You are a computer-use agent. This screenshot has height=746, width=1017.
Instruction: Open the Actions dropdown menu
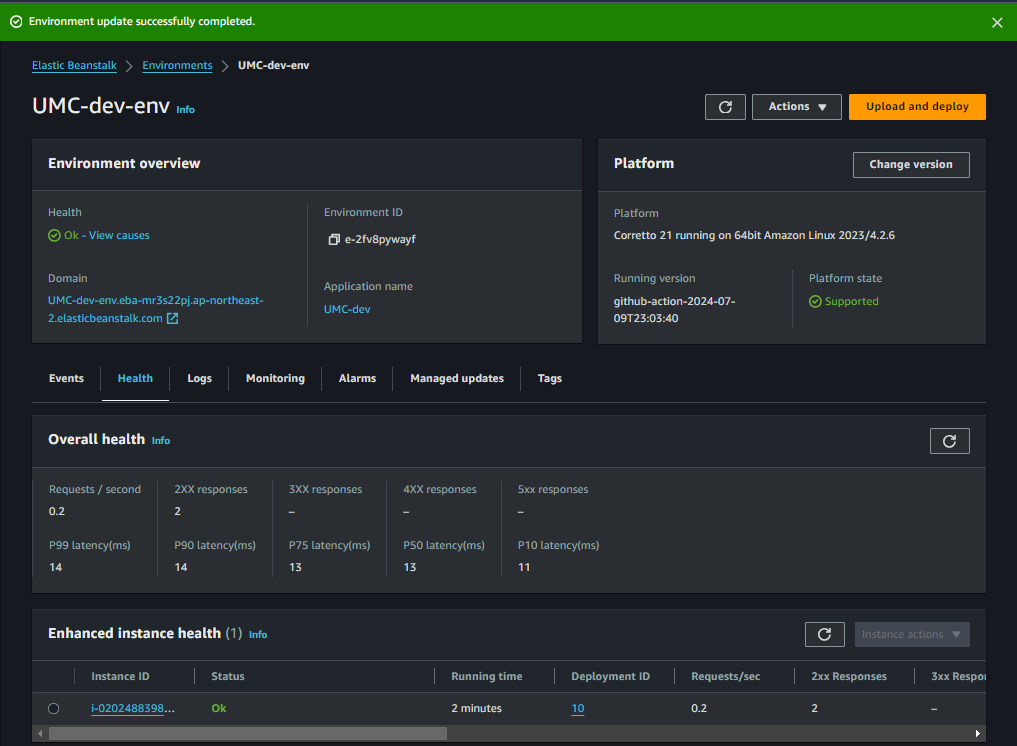tap(796, 107)
